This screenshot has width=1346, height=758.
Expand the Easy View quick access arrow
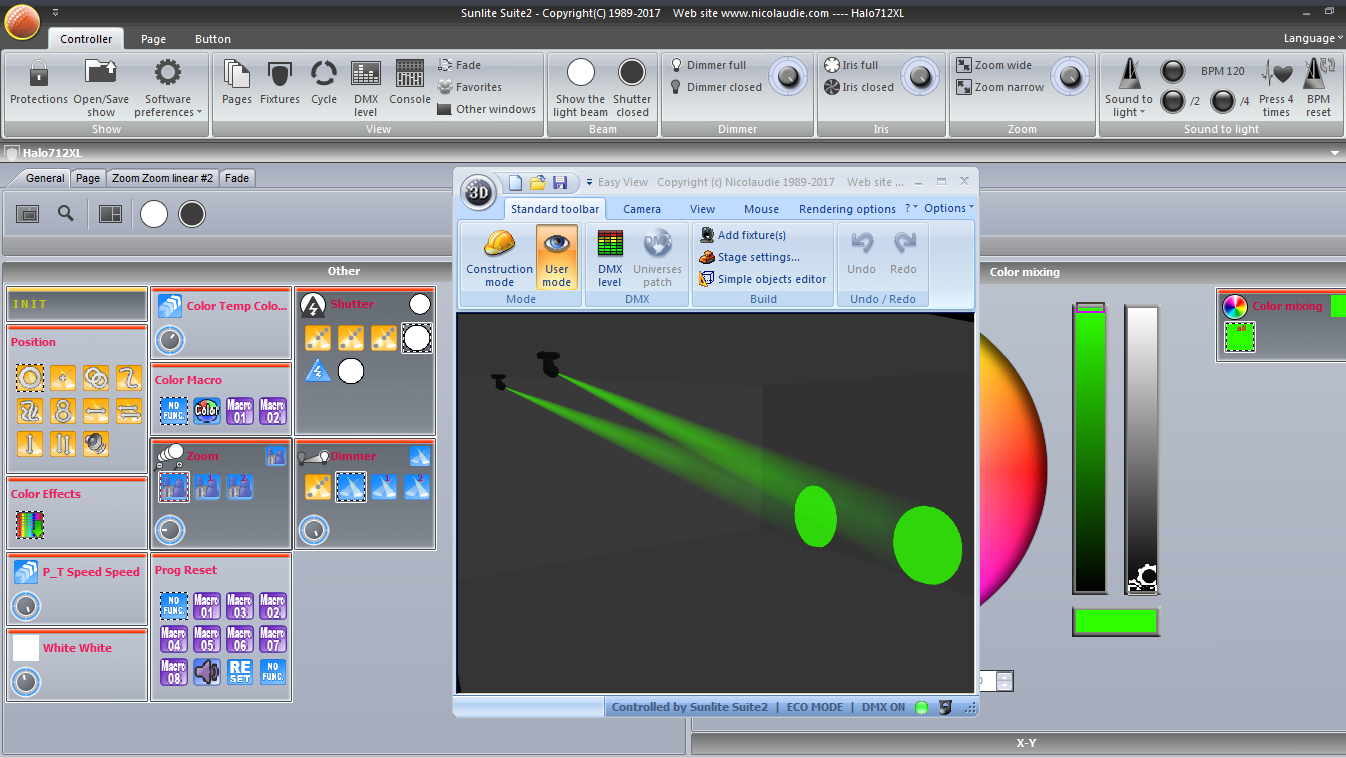pyautogui.click(x=588, y=182)
